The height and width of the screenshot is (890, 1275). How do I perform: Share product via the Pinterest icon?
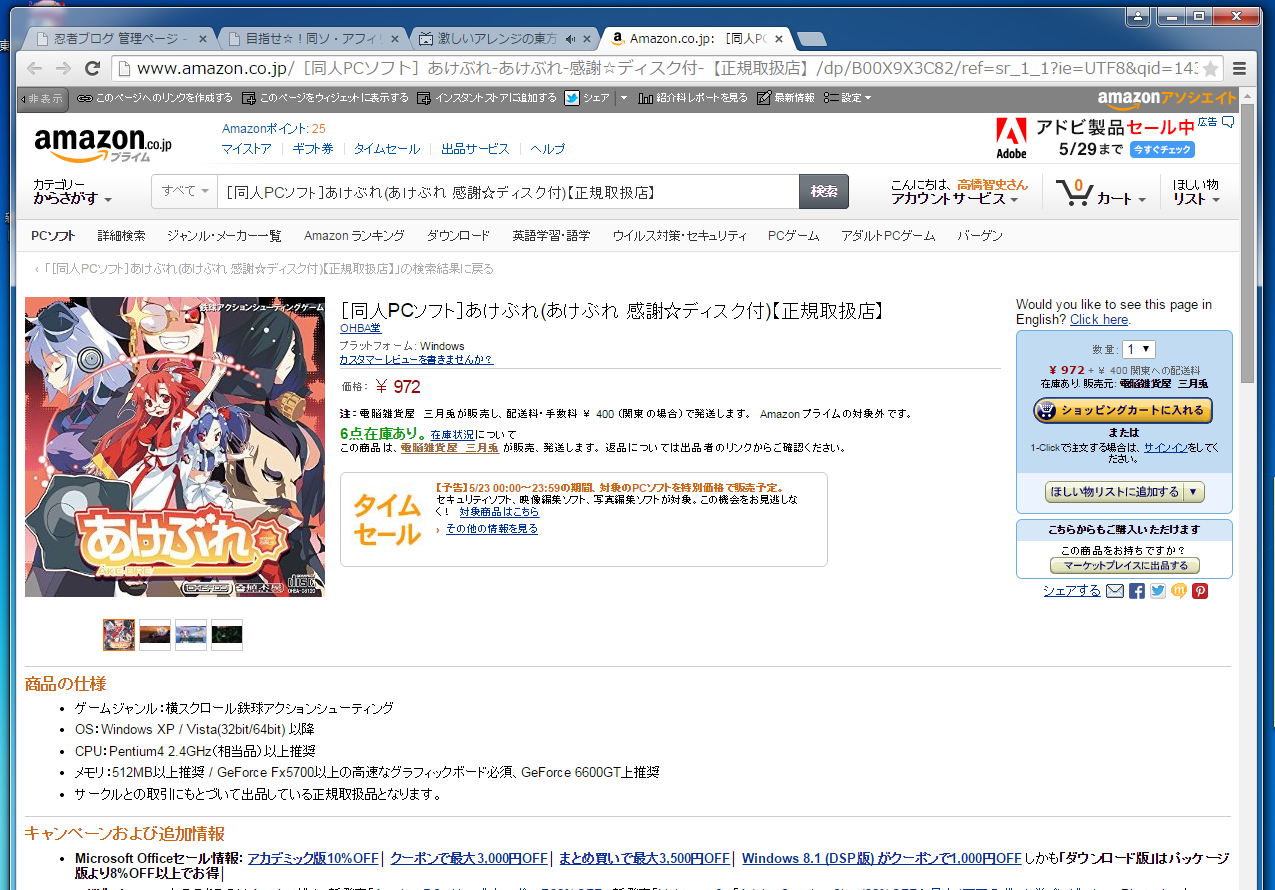(1200, 591)
